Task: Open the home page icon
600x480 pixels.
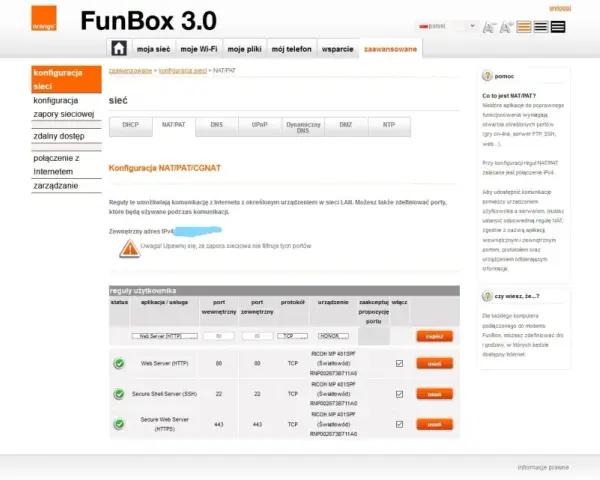Action: point(119,48)
